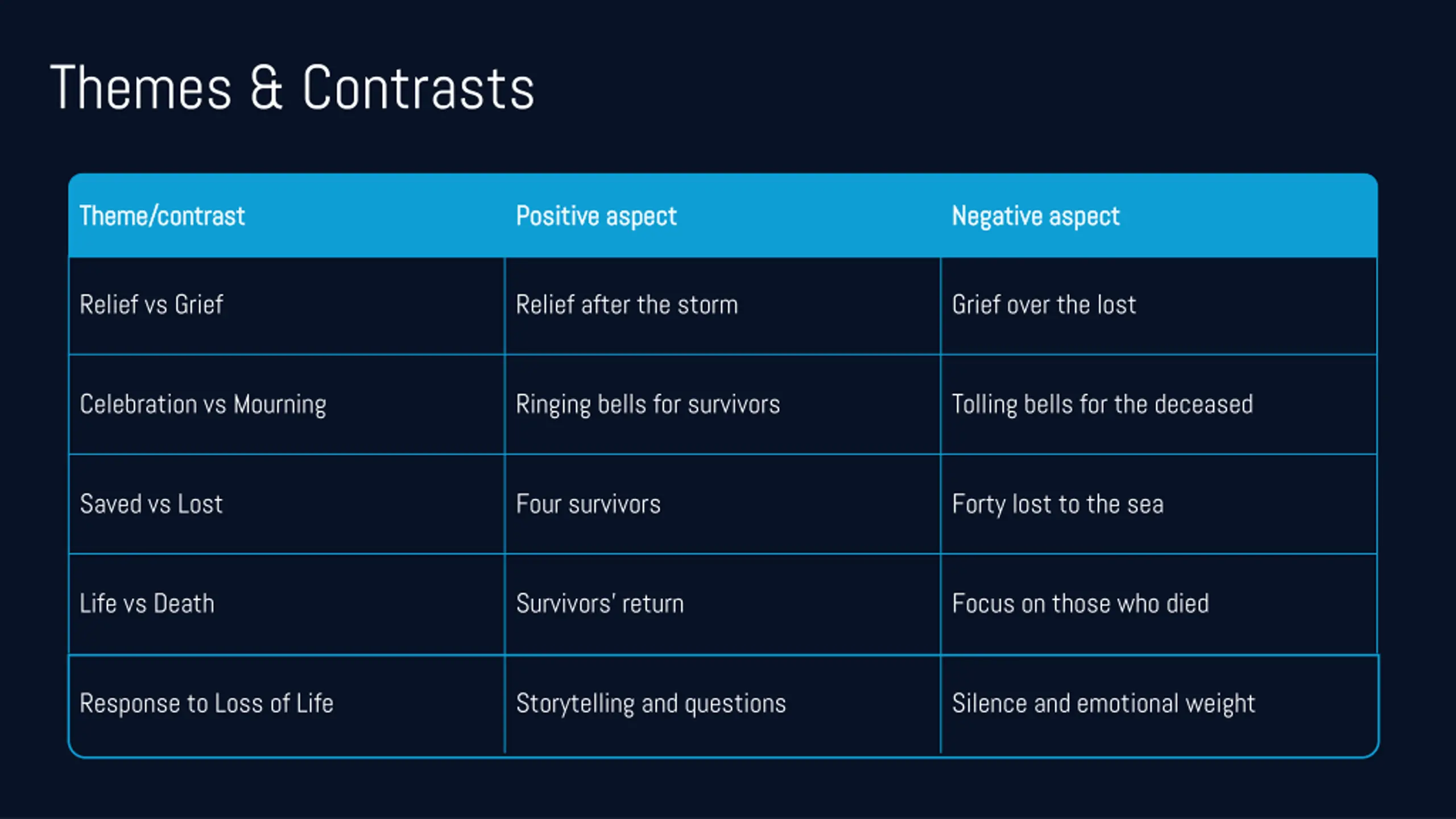Select Tolling bells for the deceased cell
This screenshot has width=1456, height=819.
pyautogui.click(x=1159, y=404)
